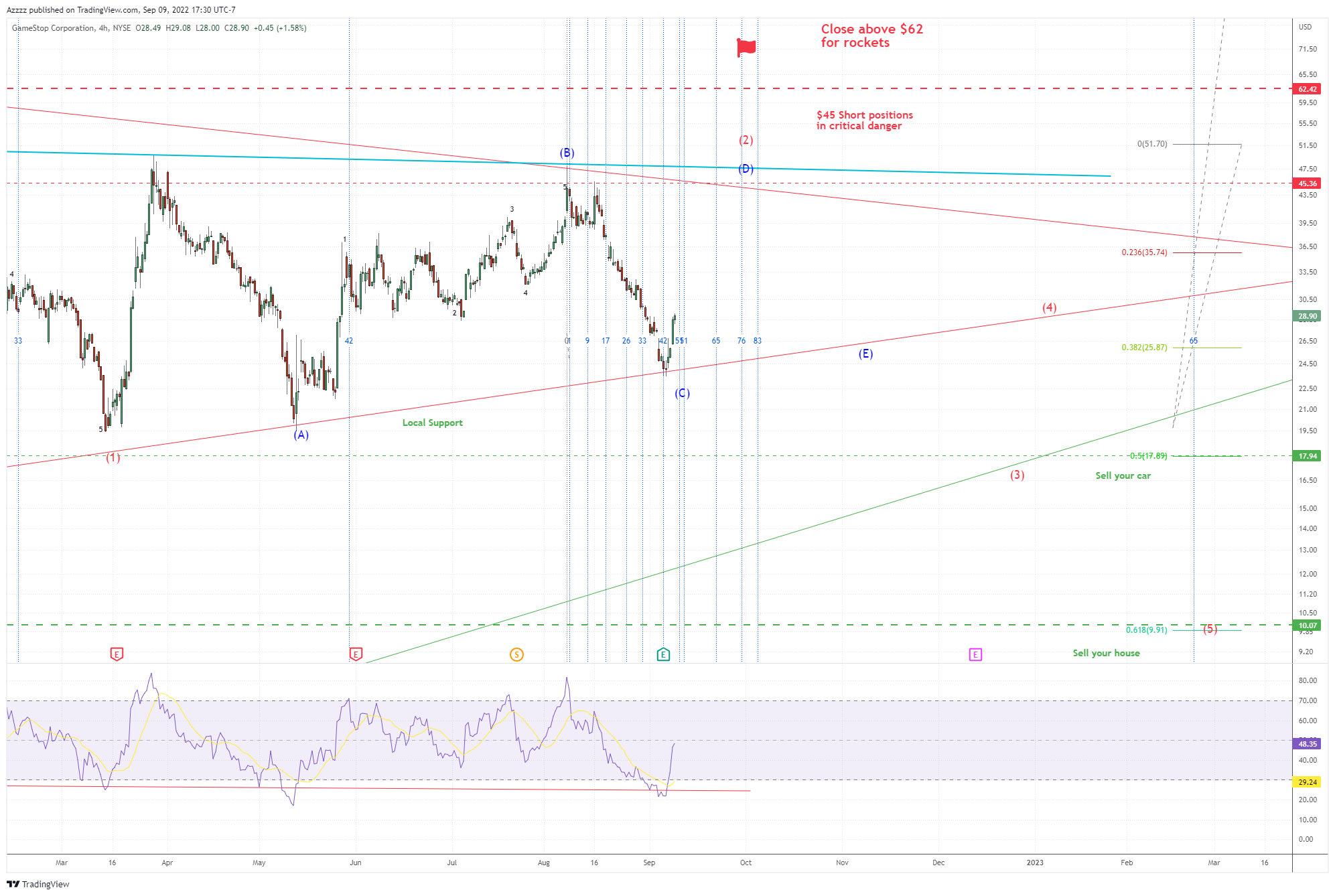Click the 'Local Support' text label
The height and width of the screenshot is (896, 1335).
point(433,423)
